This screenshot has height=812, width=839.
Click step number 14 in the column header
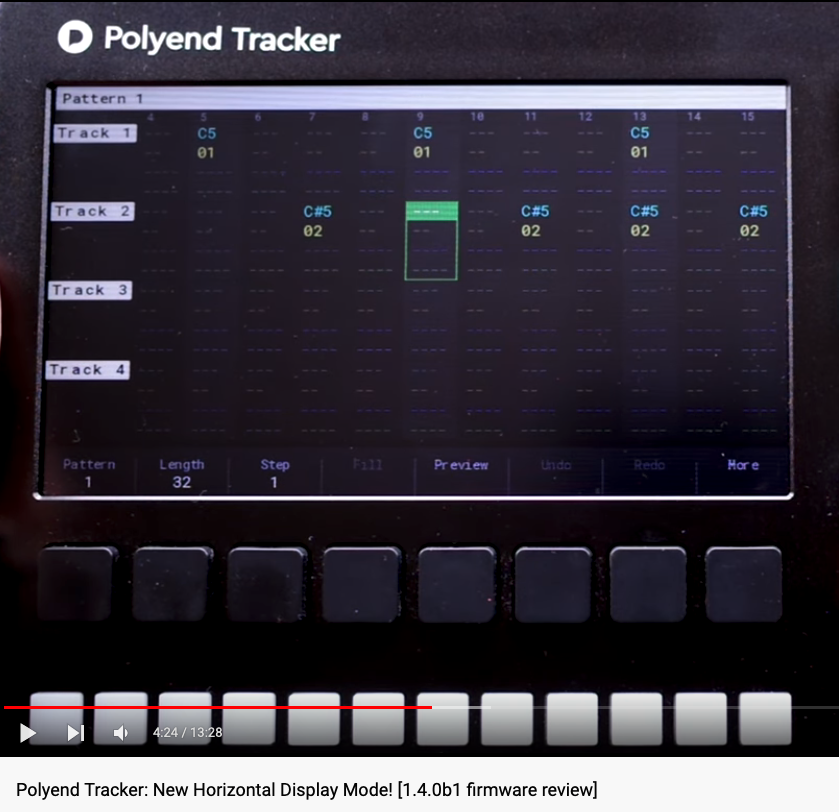point(694,117)
